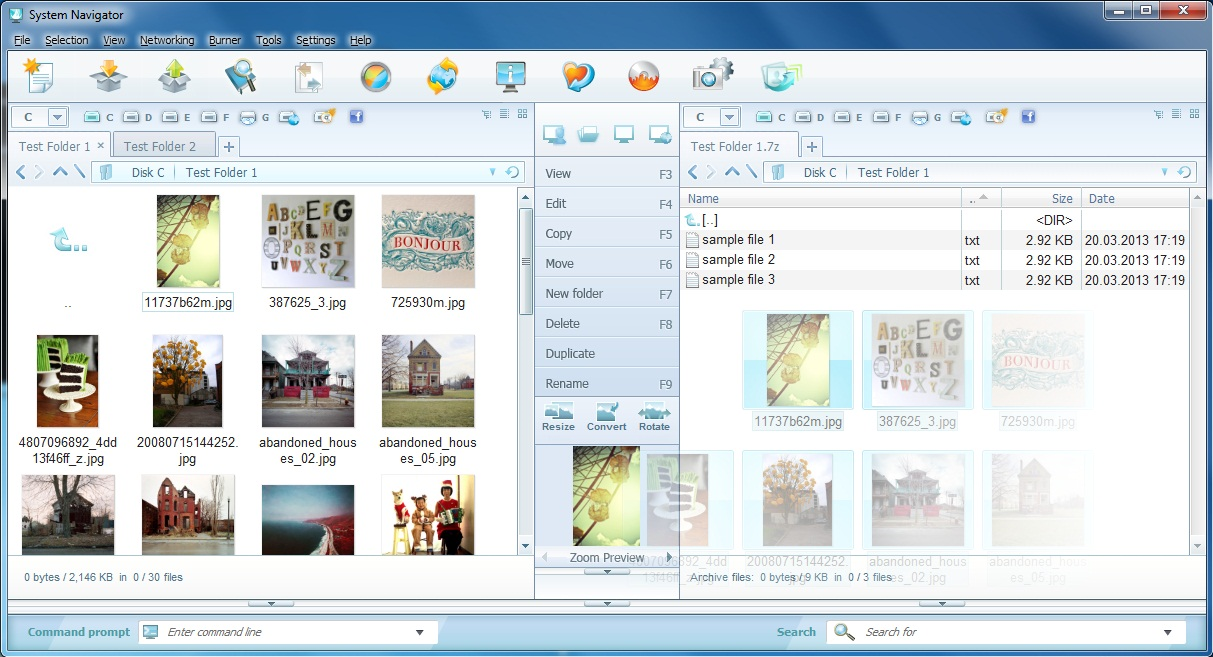Click the Convert image tool
This screenshot has height=657, width=1213.
pyautogui.click(x=606, y=417)
